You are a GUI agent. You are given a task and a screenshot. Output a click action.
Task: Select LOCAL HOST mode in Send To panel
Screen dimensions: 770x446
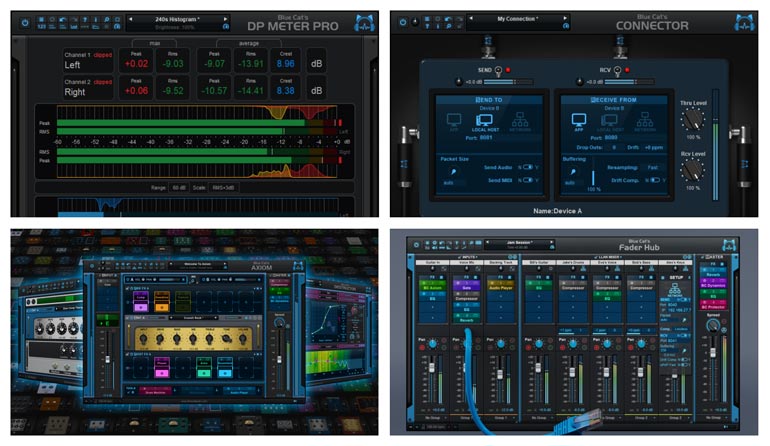tap(485, 122)
